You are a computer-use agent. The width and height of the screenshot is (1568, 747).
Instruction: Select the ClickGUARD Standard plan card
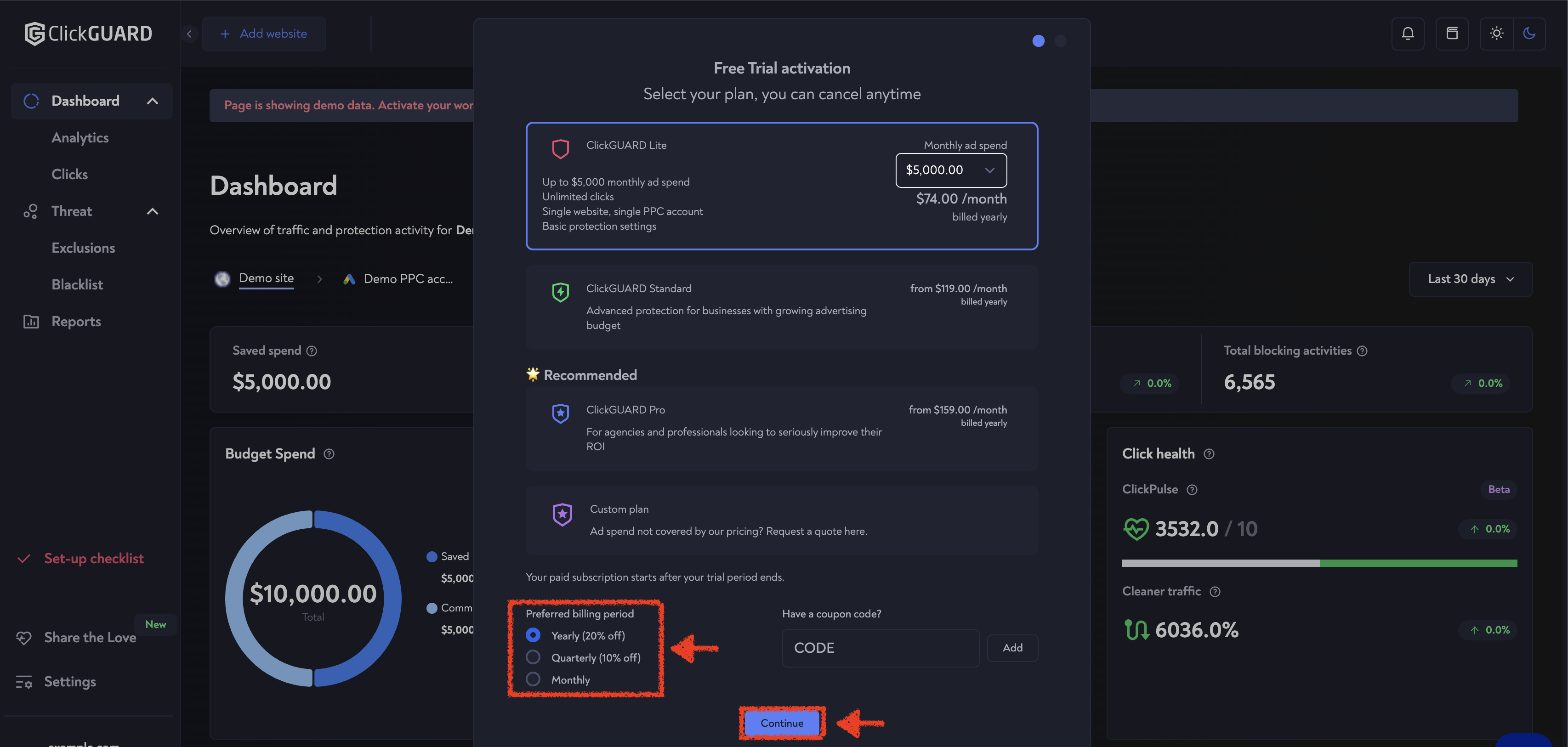click(782, 306)
